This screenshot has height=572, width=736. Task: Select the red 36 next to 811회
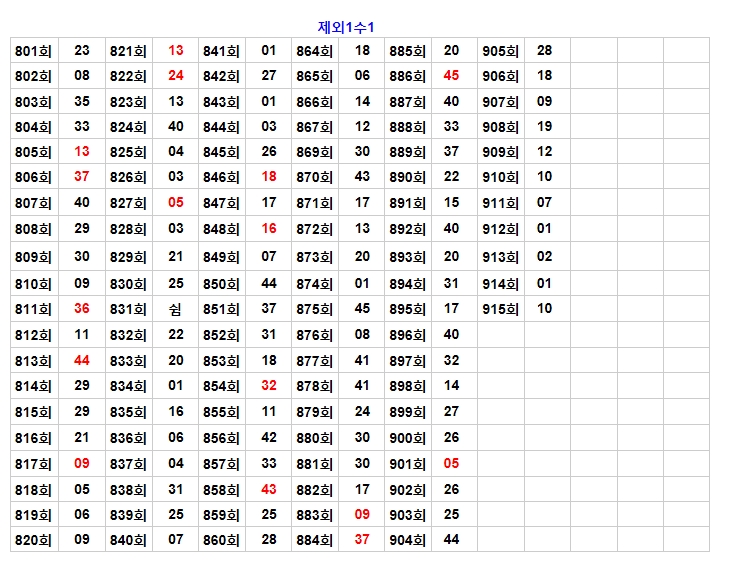coord(82,309)
